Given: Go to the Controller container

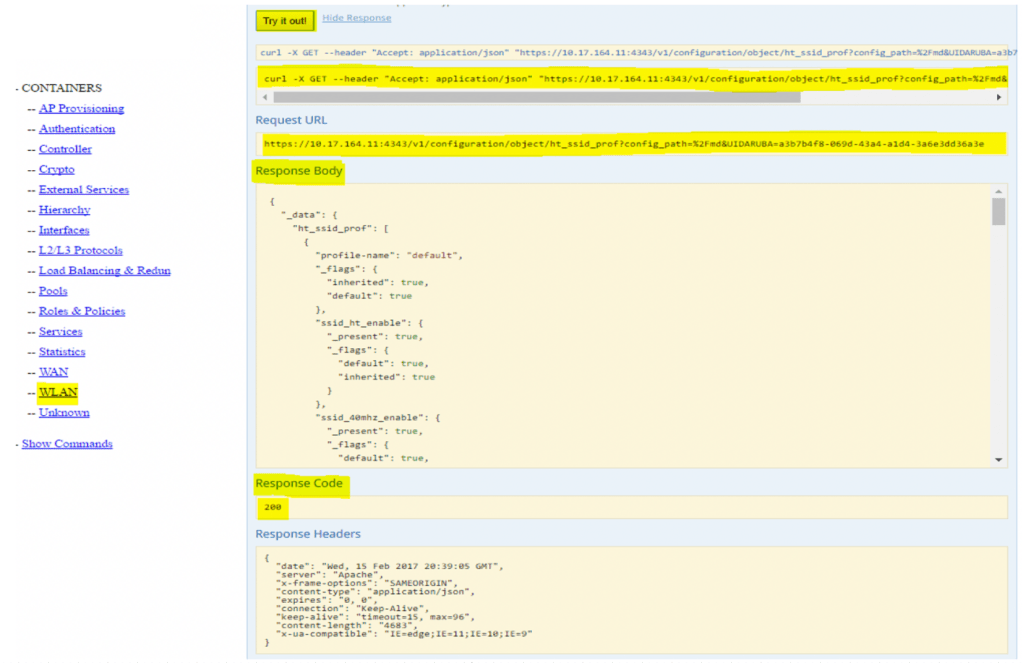Looking at the screenshot, I should point(65,149).
